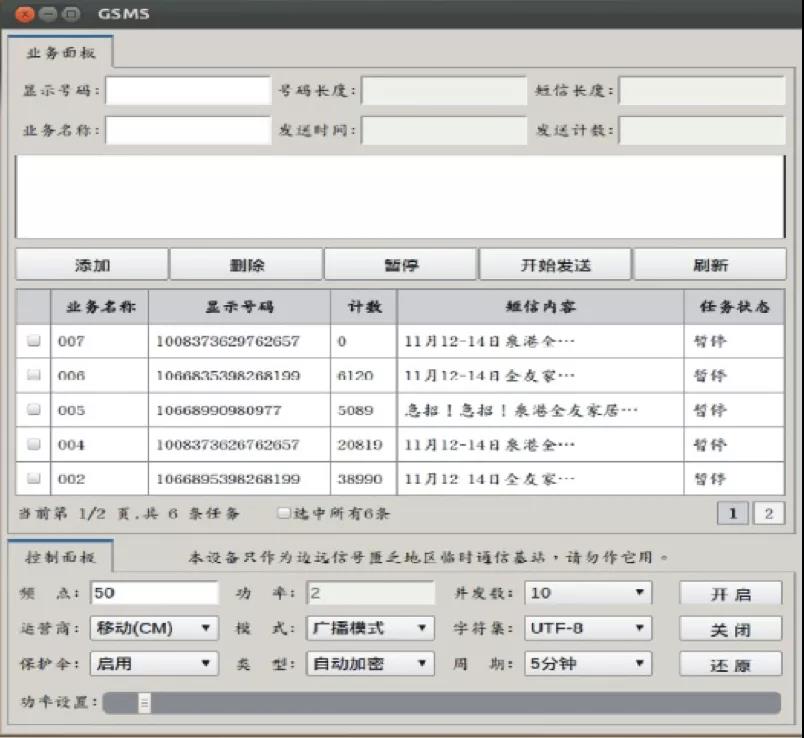Open the 控制面板 tab
The width and height of the screenshot is (804, 738).
61,557
